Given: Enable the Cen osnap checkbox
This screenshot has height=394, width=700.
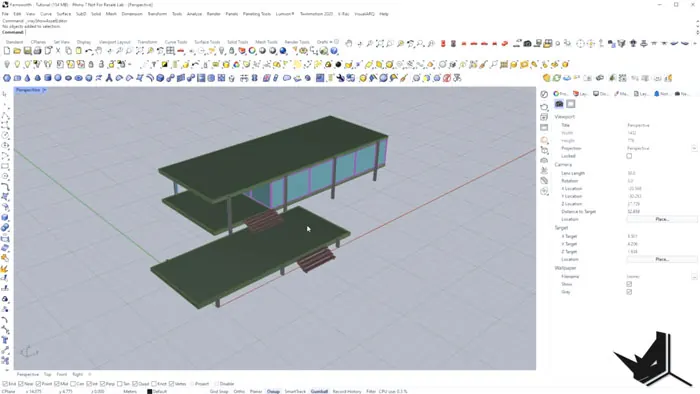Looking at the screenshot, I should pos(73,384).
